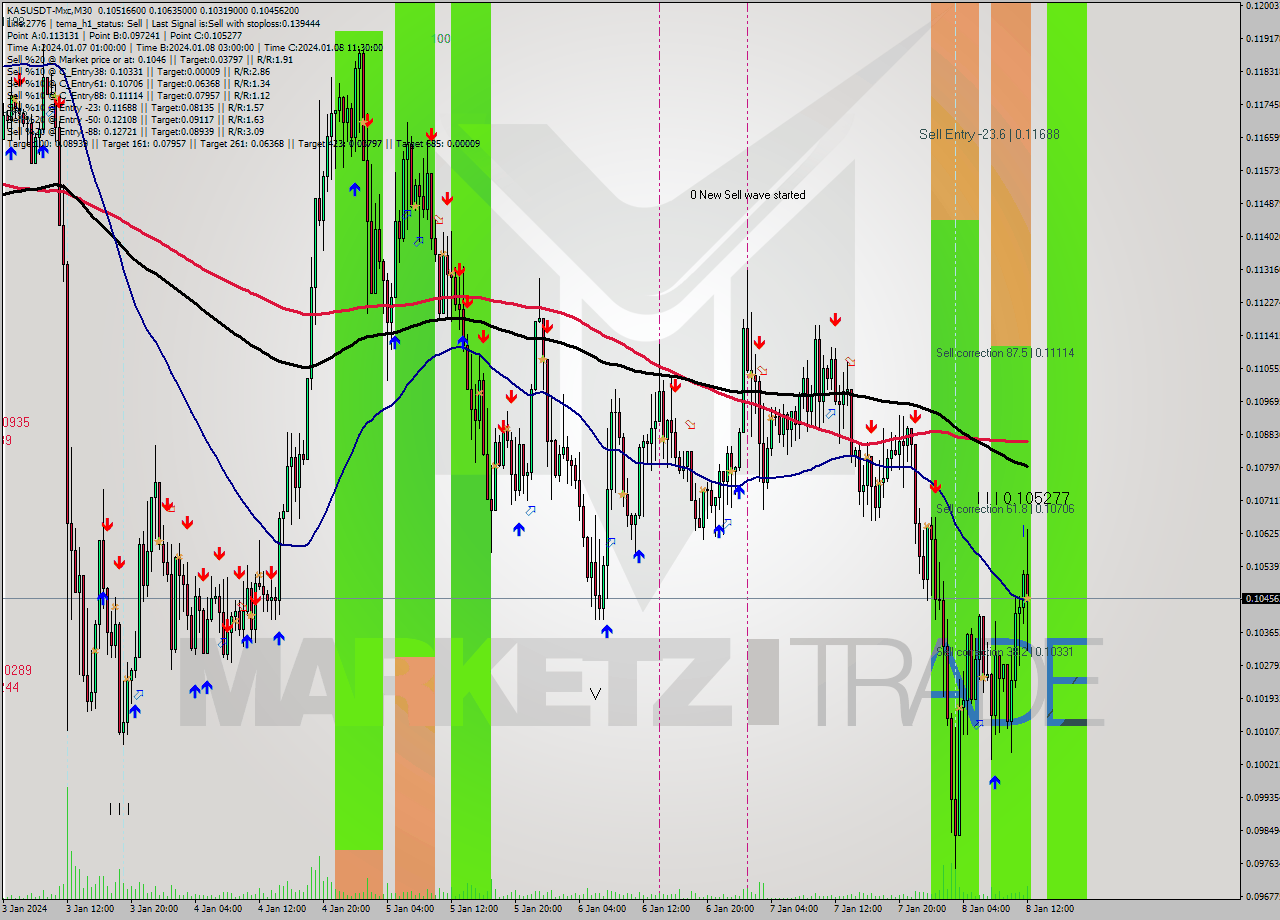This screenshot has height=920, width=1280.
Task: Select the 'C_Entry61: 0.10706' row
Action: pos(138,83)
